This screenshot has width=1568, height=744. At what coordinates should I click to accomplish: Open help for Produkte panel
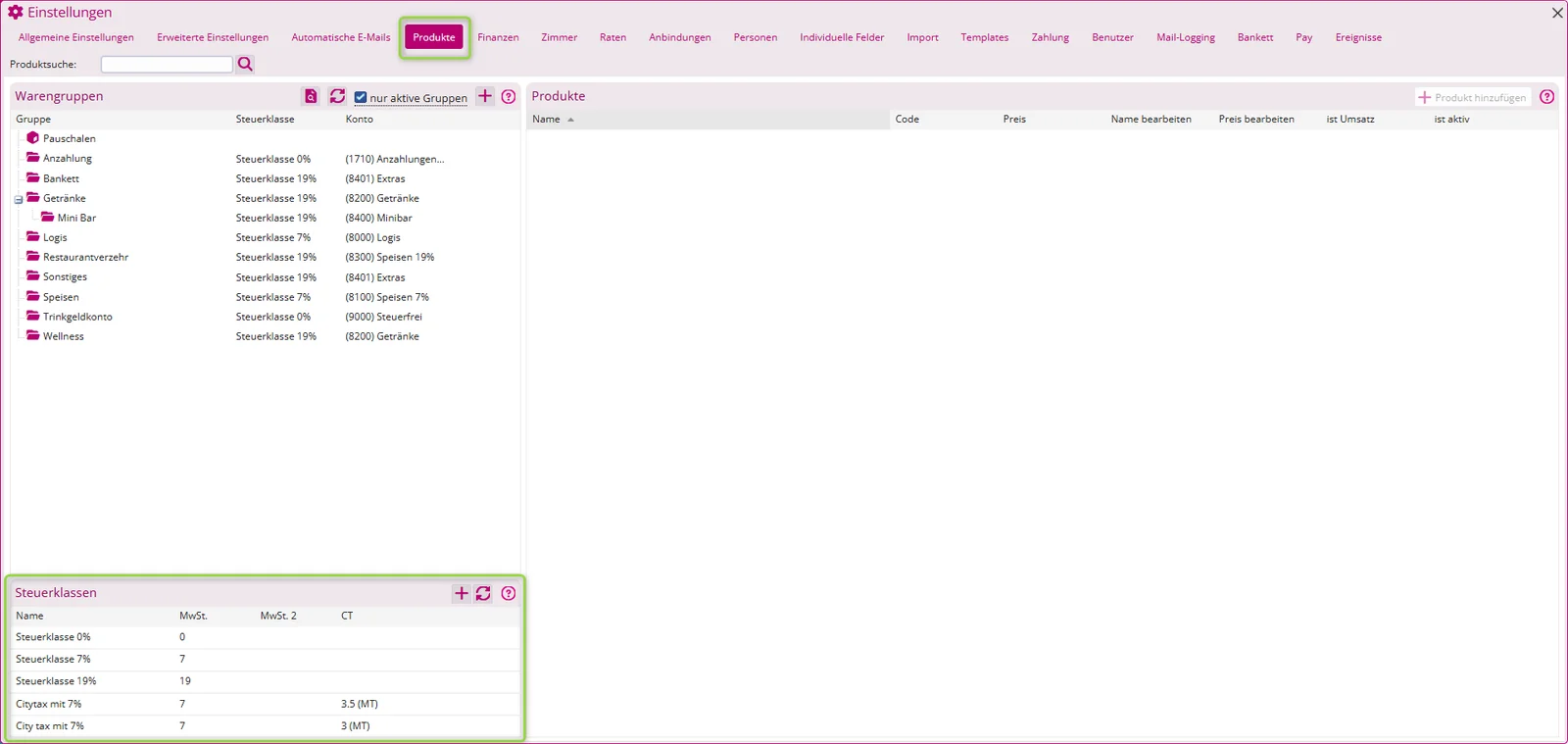[x=1547, y=96]
